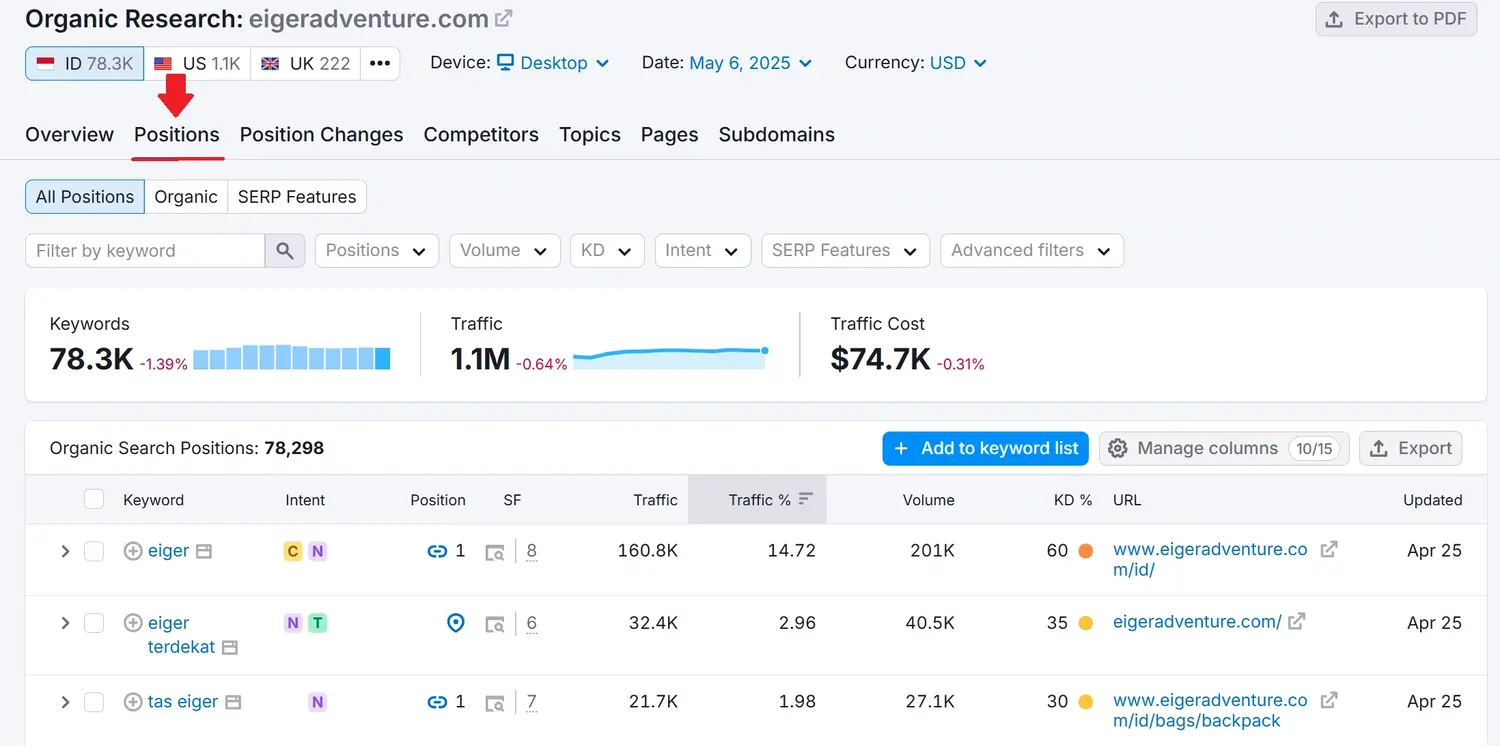Click the table Export button
Image resolution: width=1500 pixels, height=747 pixels.
1411,448
